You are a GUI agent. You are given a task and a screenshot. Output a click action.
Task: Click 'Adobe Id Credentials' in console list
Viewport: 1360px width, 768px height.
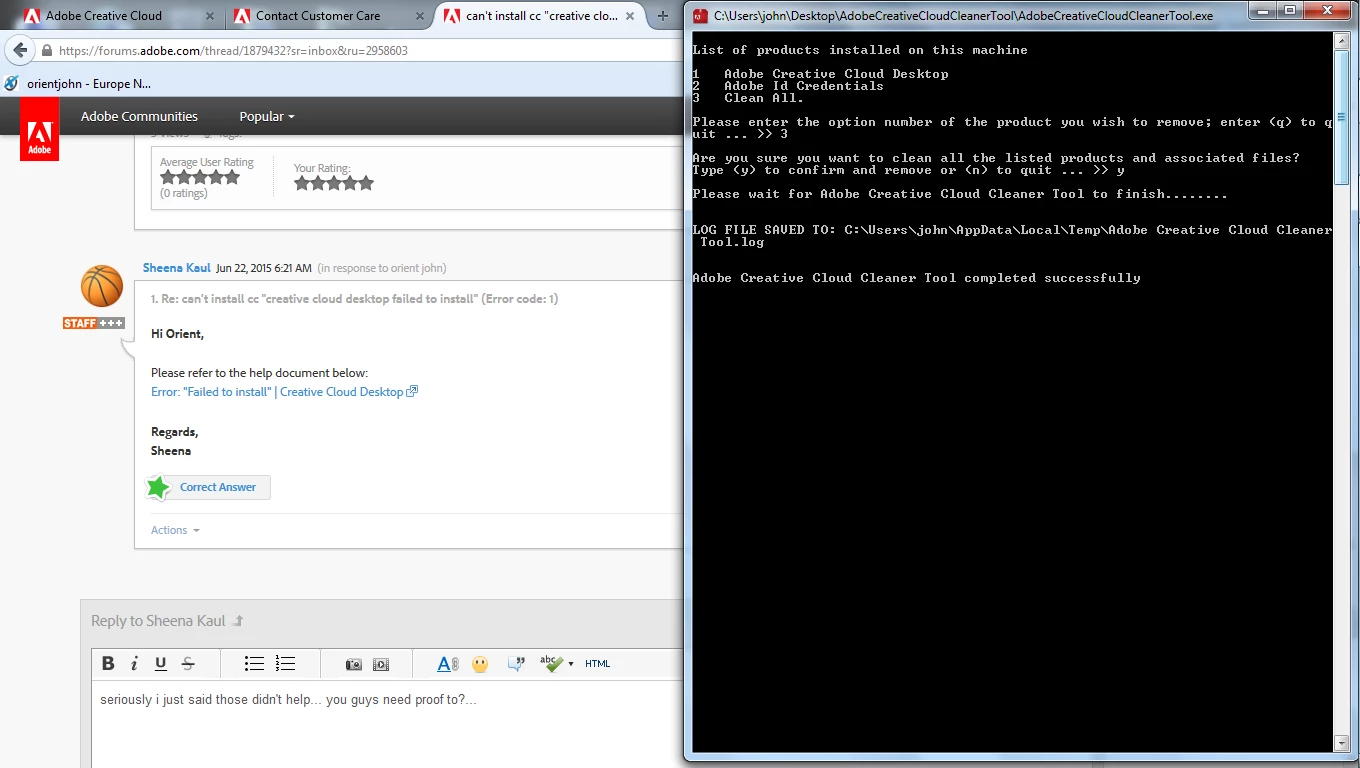804,86
